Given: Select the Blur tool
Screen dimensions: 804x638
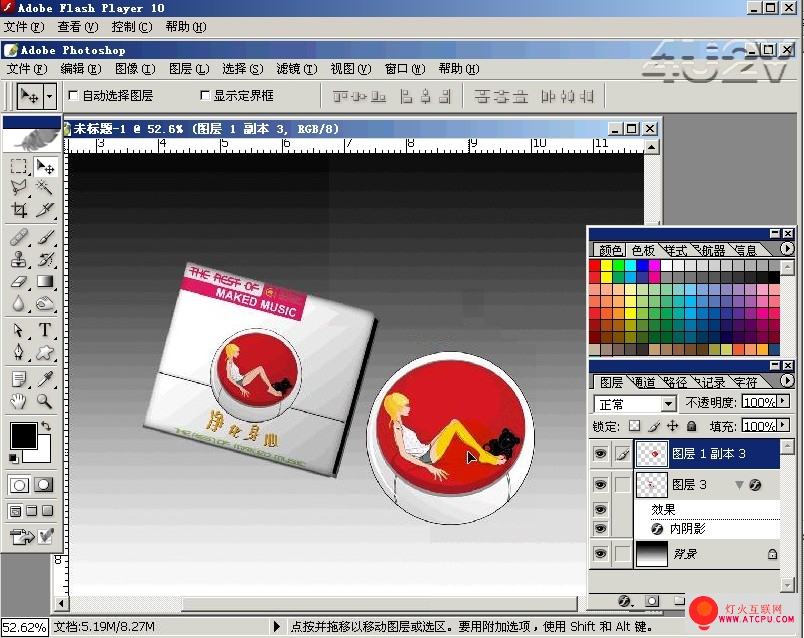Looking at the screenshot, I should pos(19,304).
